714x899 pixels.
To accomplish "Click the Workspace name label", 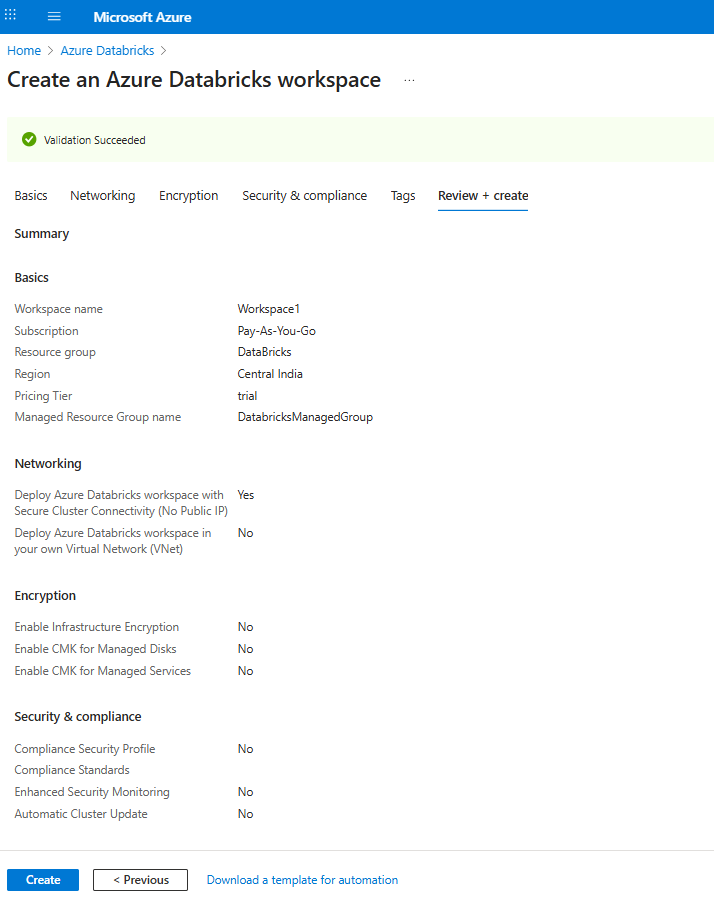I will point(58,308).
